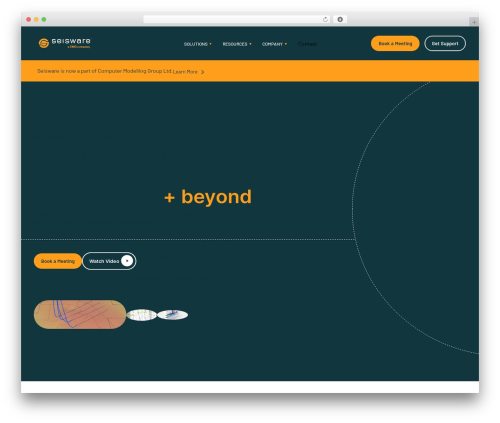Click the hero Book a Meeting button
The image size is (500, 423).
(58, 261)
